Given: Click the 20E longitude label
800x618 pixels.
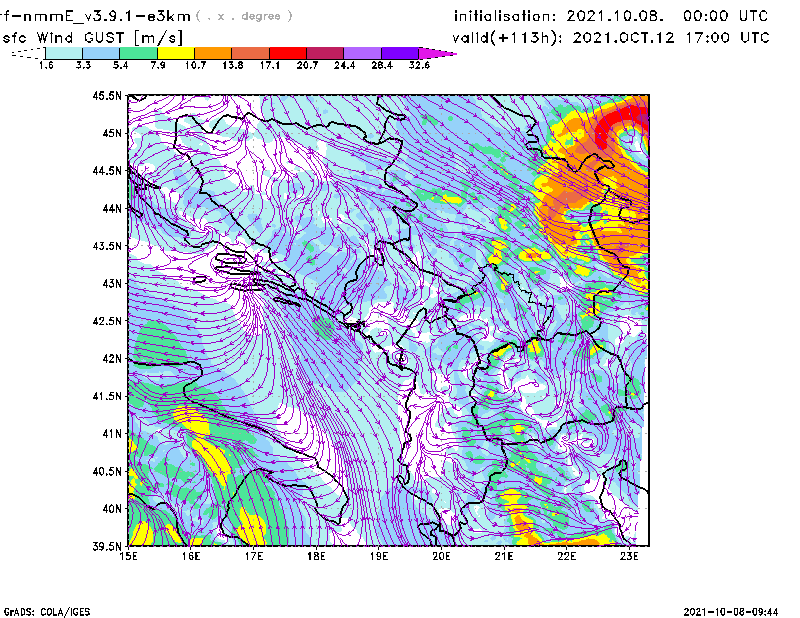Looking at the screenshot, I should (441, 556).
